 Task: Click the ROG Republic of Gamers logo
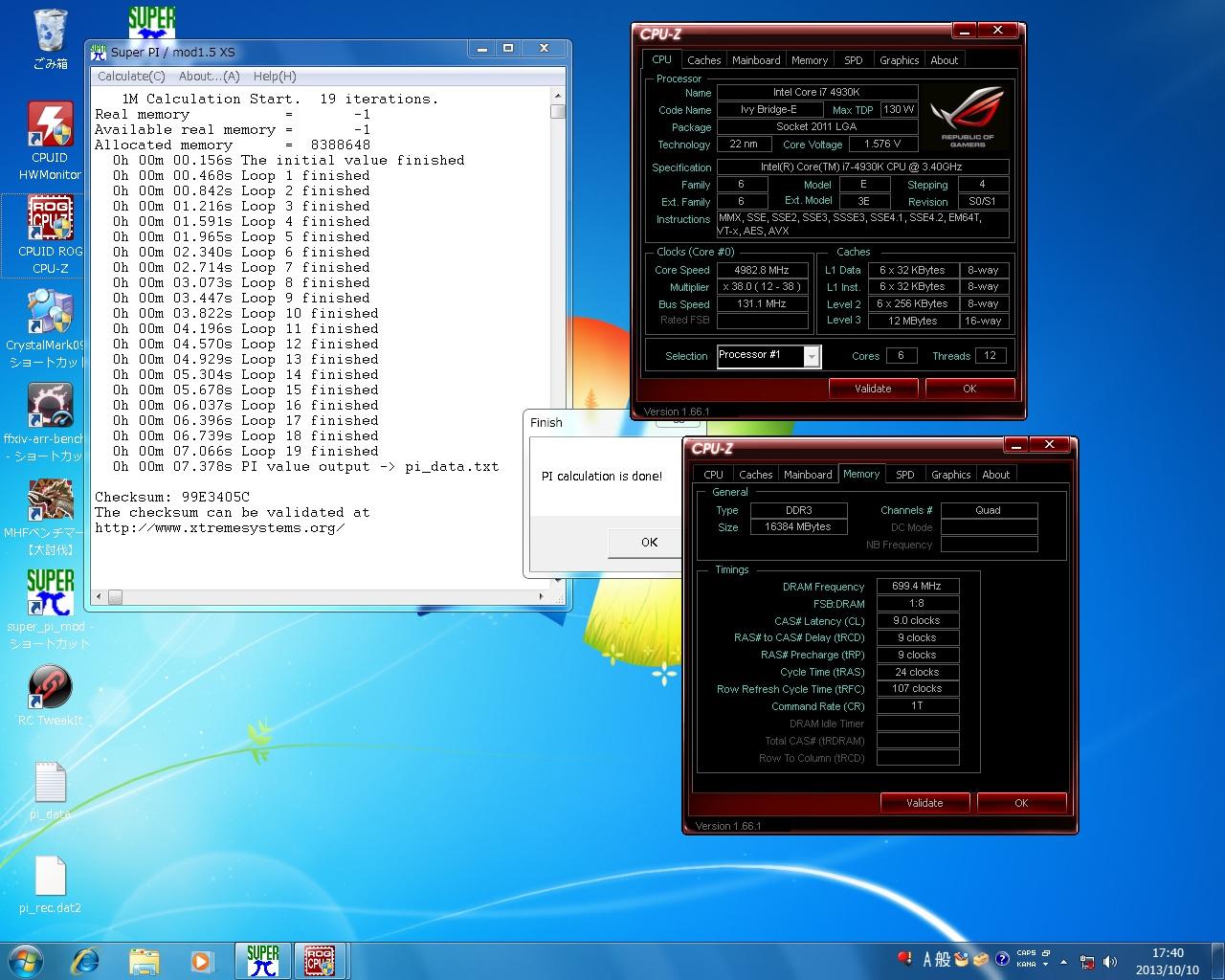(x=968, y=115)
